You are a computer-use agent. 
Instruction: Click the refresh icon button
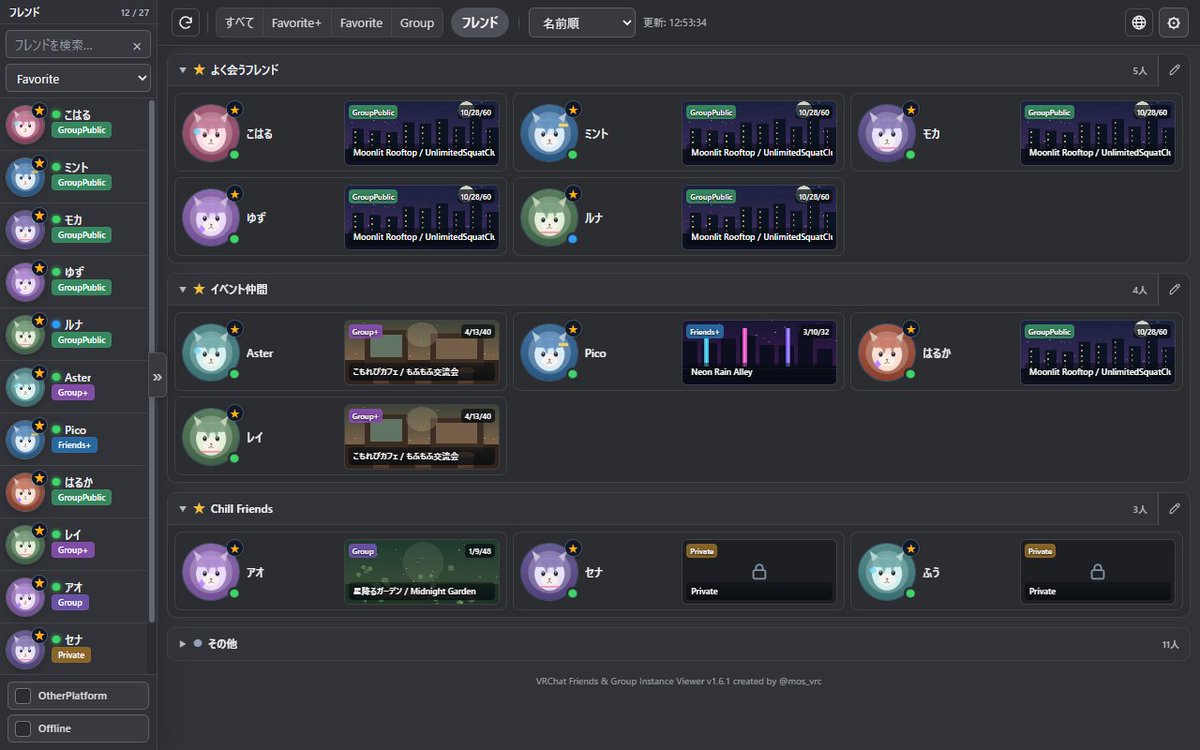(185, 23)
